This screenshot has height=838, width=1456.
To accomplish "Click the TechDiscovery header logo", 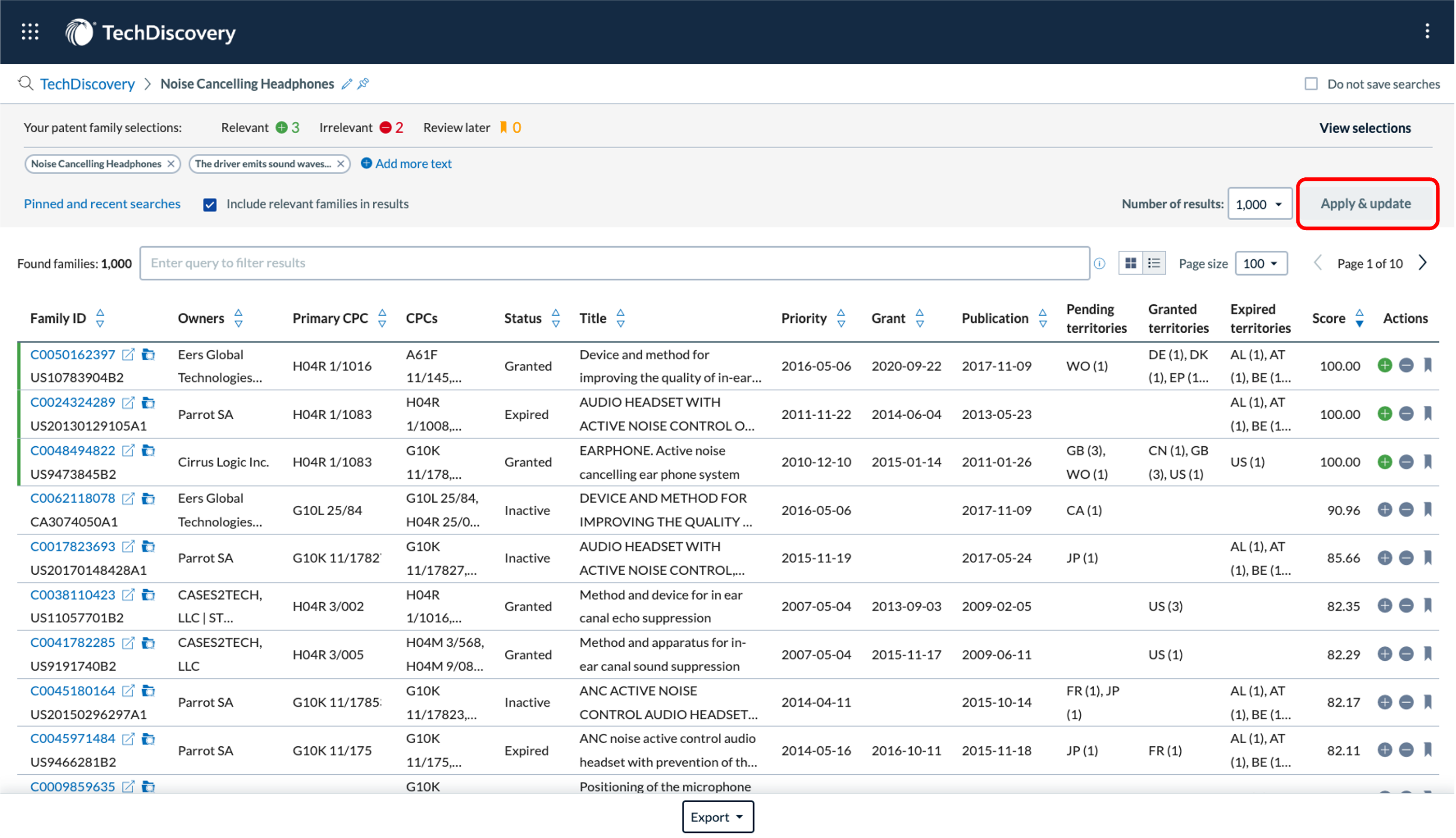I will (151, 32).
